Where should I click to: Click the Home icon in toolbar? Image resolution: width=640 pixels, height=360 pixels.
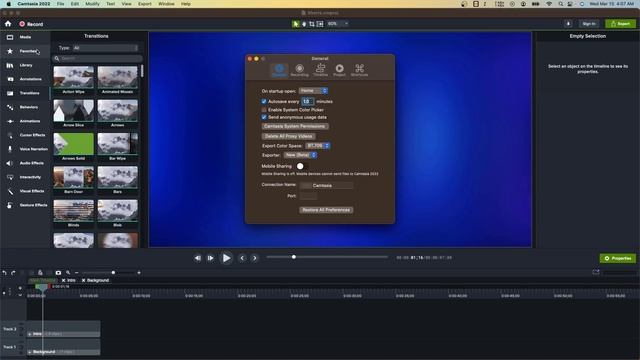click(x=8, y=24)
